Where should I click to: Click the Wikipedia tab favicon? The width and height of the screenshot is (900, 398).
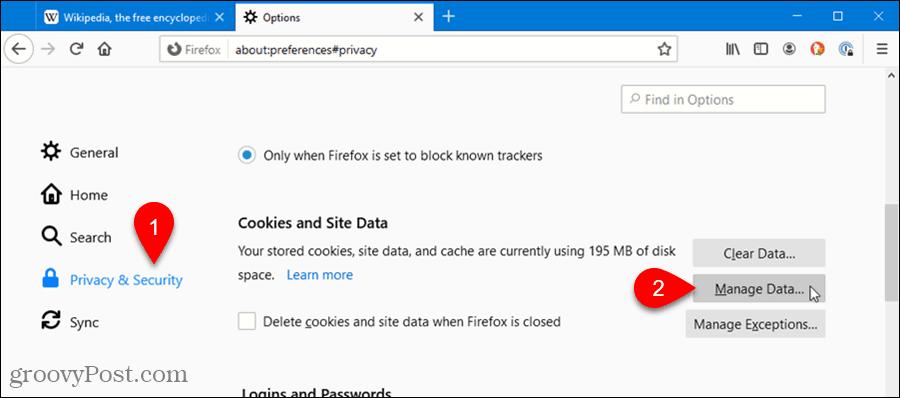click(52, 17)
